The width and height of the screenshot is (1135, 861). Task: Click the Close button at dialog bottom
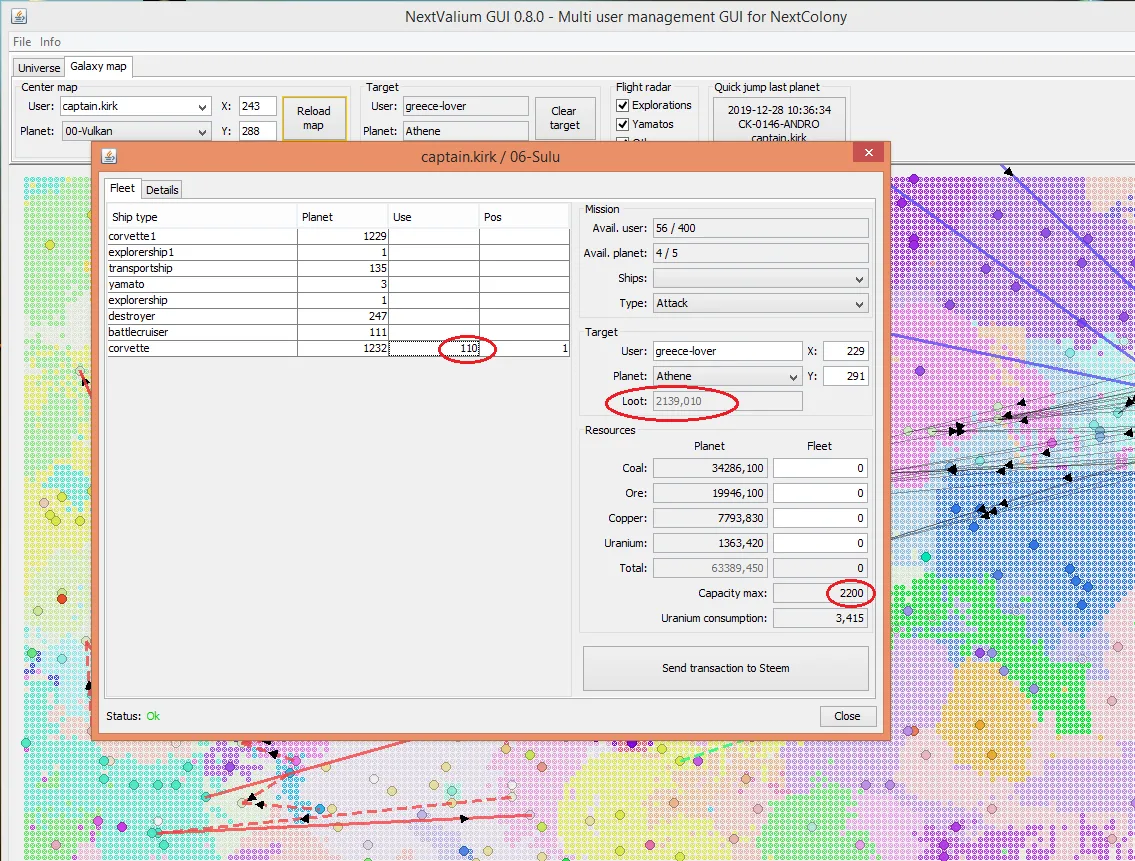click(847, 716)
